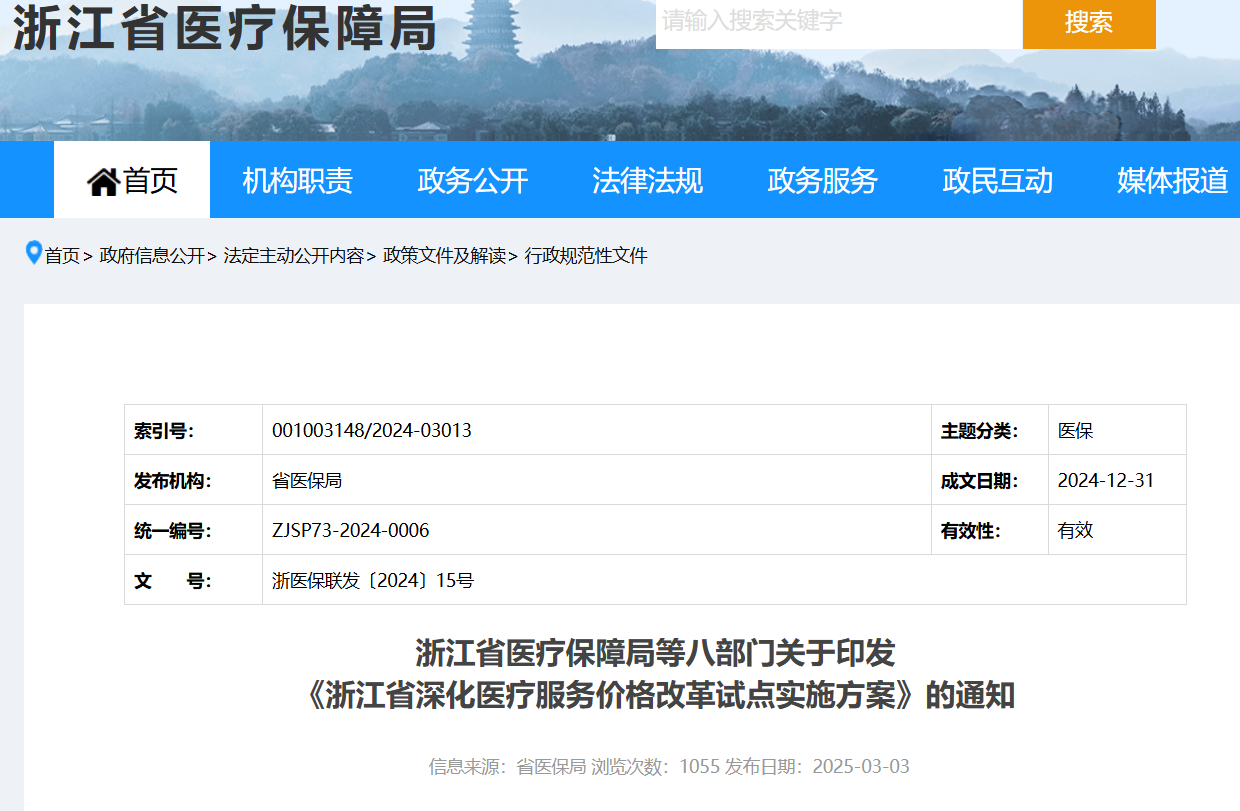
Task: Open the 政民互动 navigation item
Action: 997,181
